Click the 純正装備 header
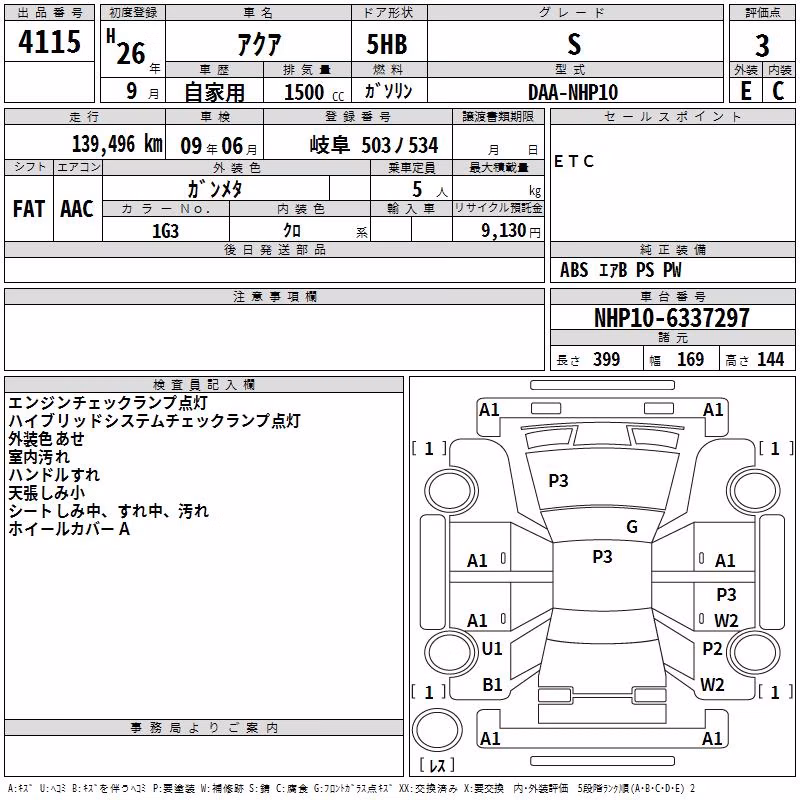The image size is (800, 800). (673, 249)
